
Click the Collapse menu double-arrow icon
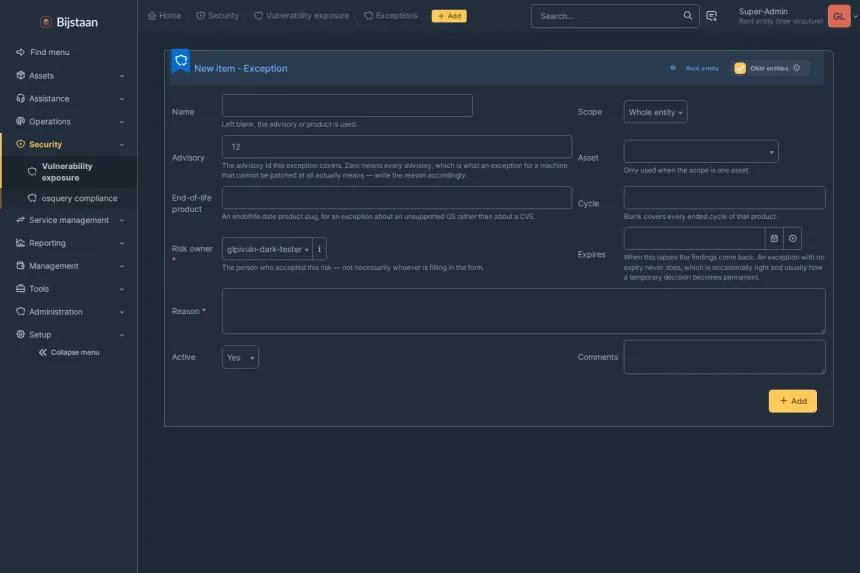[x=43, y=352]
